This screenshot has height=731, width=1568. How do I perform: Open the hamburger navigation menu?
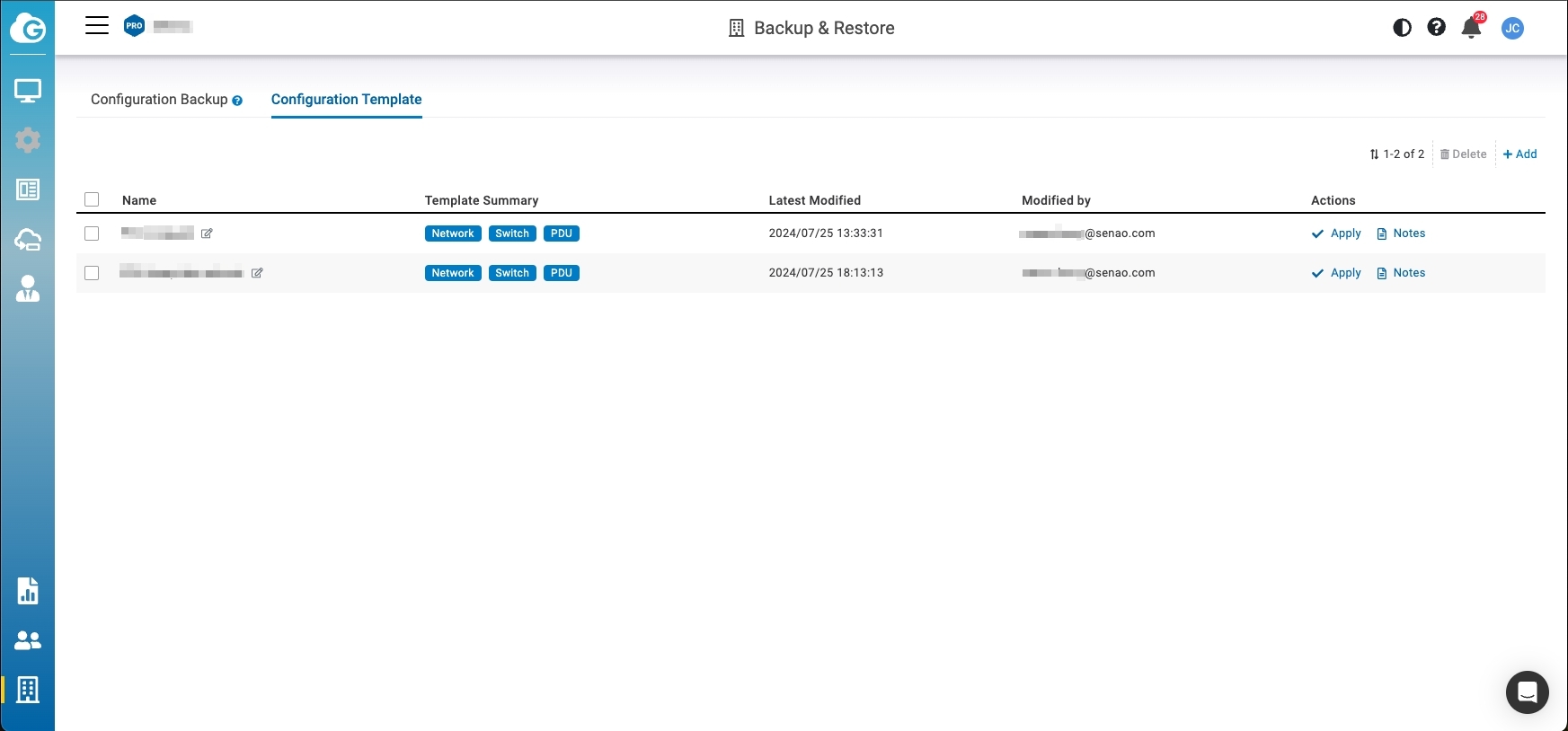[97, 26]
